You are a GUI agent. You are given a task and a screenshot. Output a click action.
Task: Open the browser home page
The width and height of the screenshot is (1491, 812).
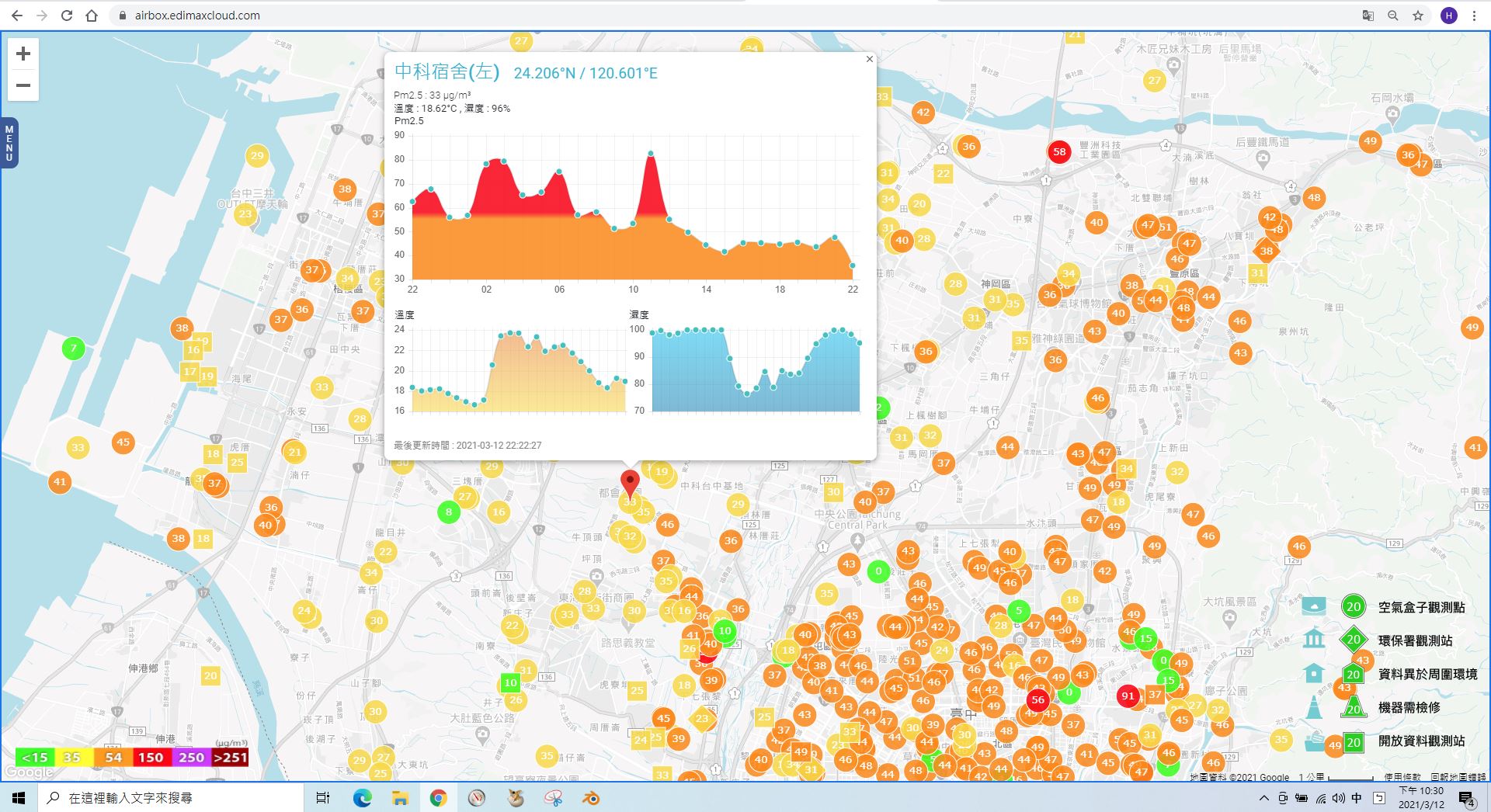coord(92,16)
